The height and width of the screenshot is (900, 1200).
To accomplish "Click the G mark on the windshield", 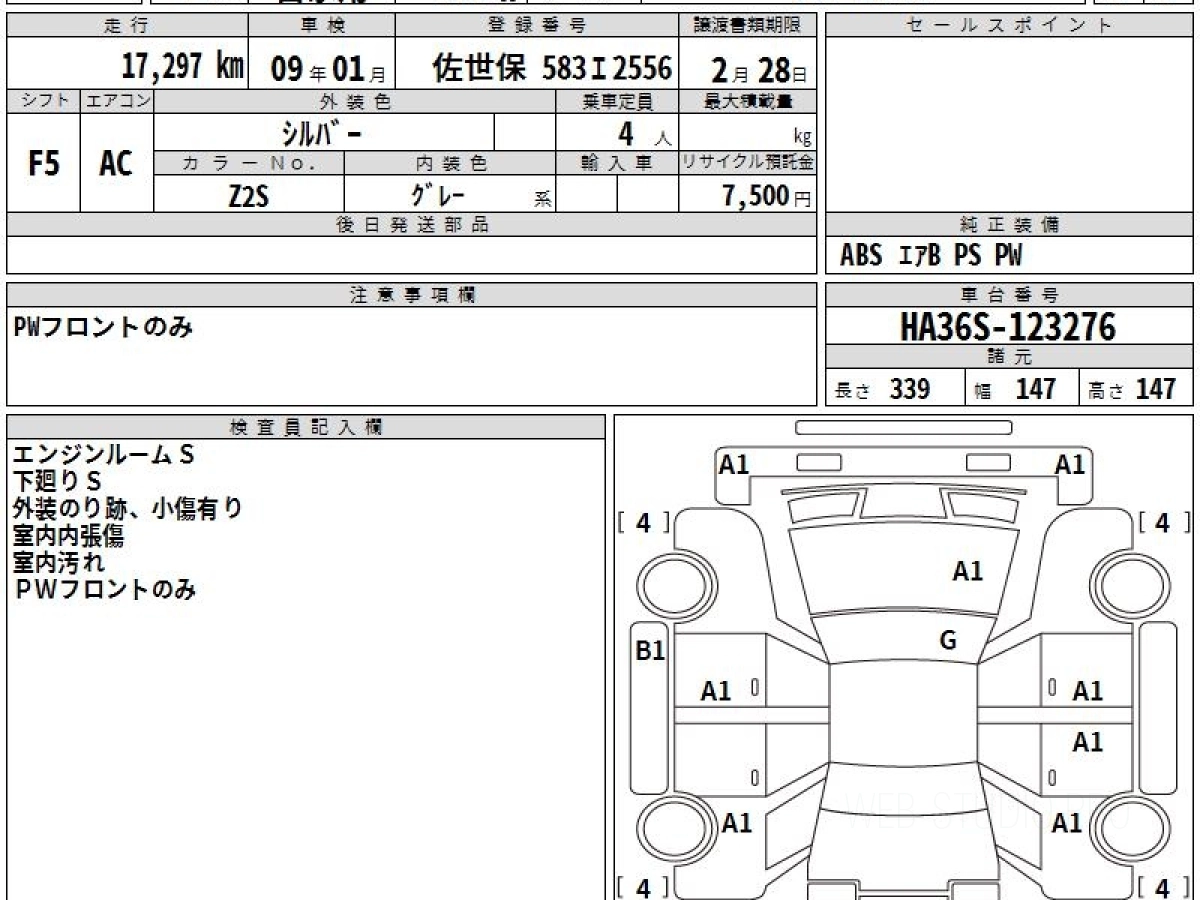I will click(948, 641).
